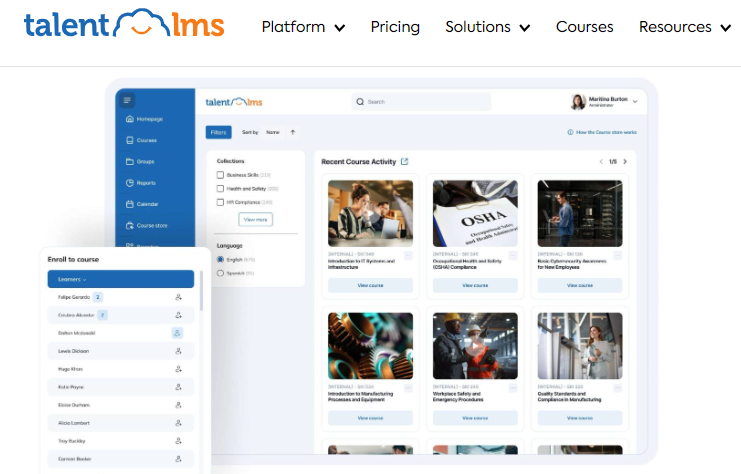741x474 pixels.
Task: Enroll Lewis Dickson with add-user icon
Action: (x=178, y=351)
